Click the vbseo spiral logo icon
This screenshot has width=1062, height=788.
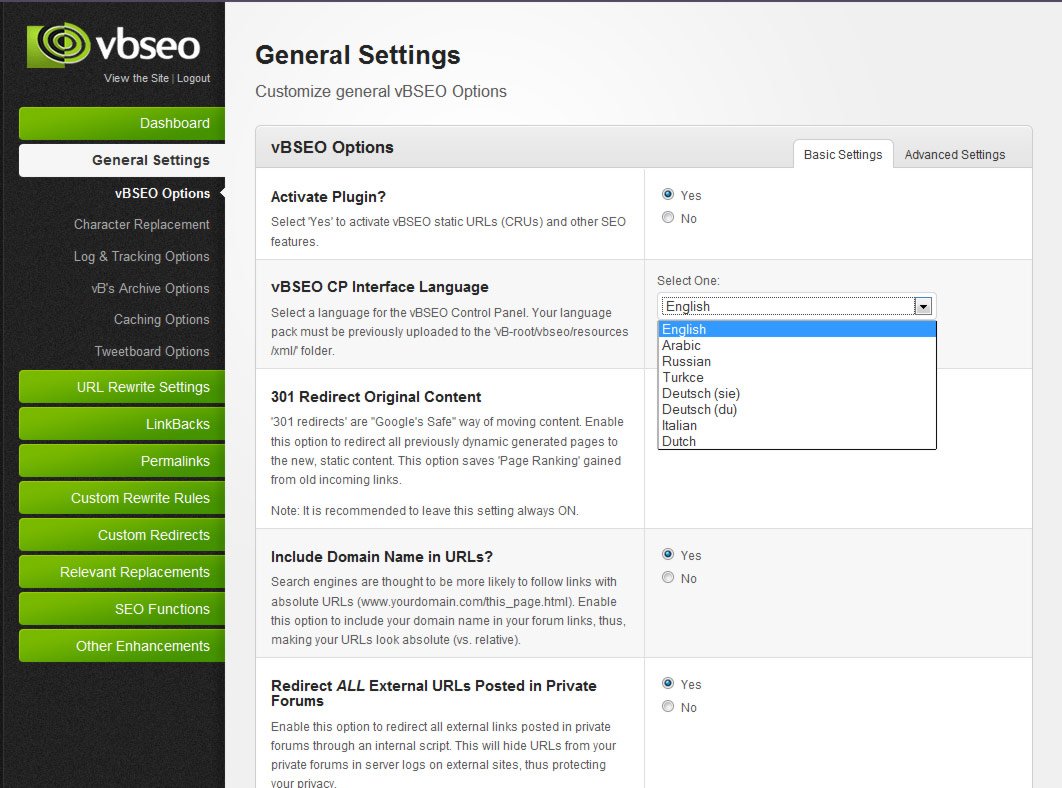tap(59, 45)
